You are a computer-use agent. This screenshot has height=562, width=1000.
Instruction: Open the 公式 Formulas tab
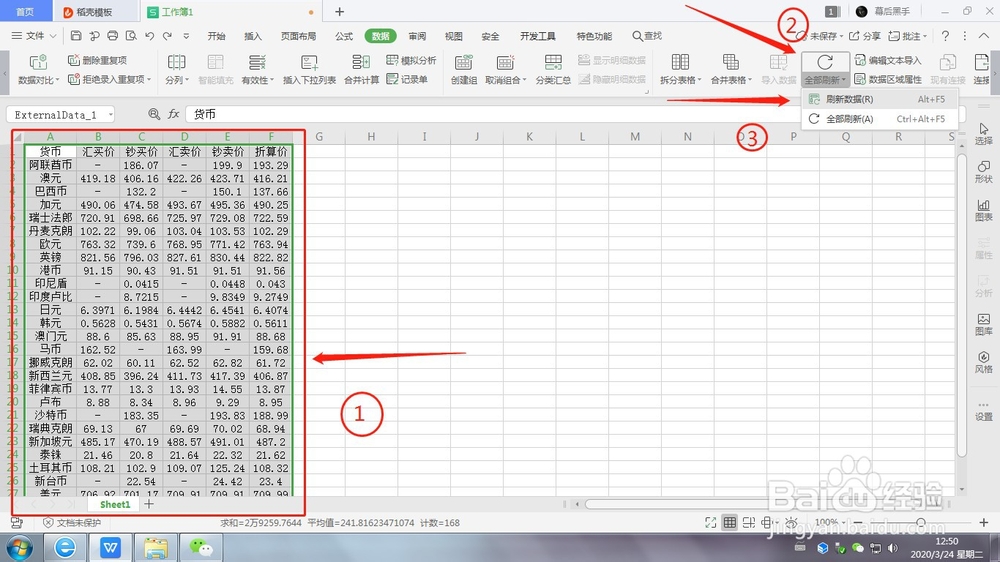344,36
